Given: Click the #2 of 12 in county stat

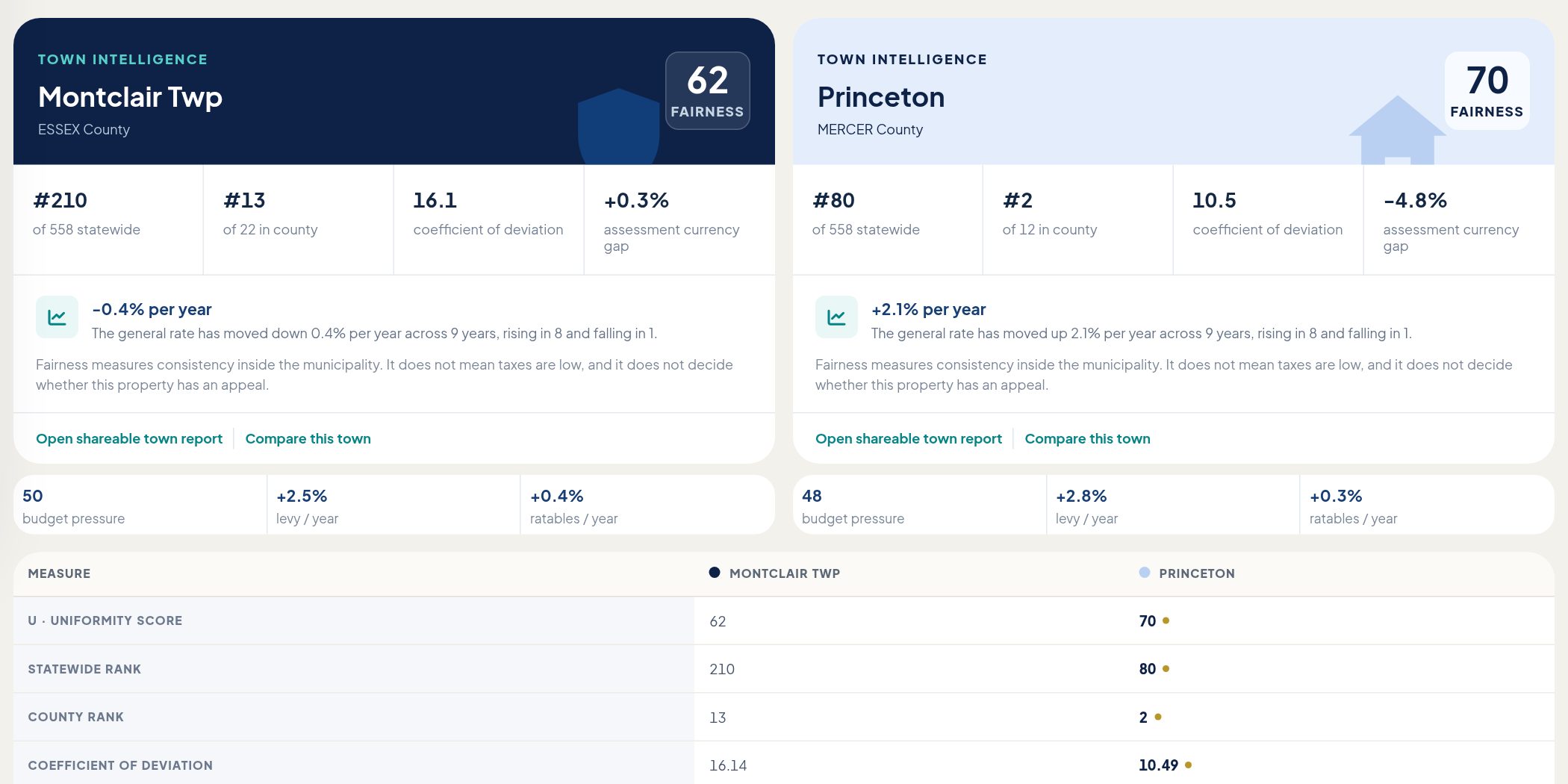Looking at the screenshot, I should (x=1077, y=220).
